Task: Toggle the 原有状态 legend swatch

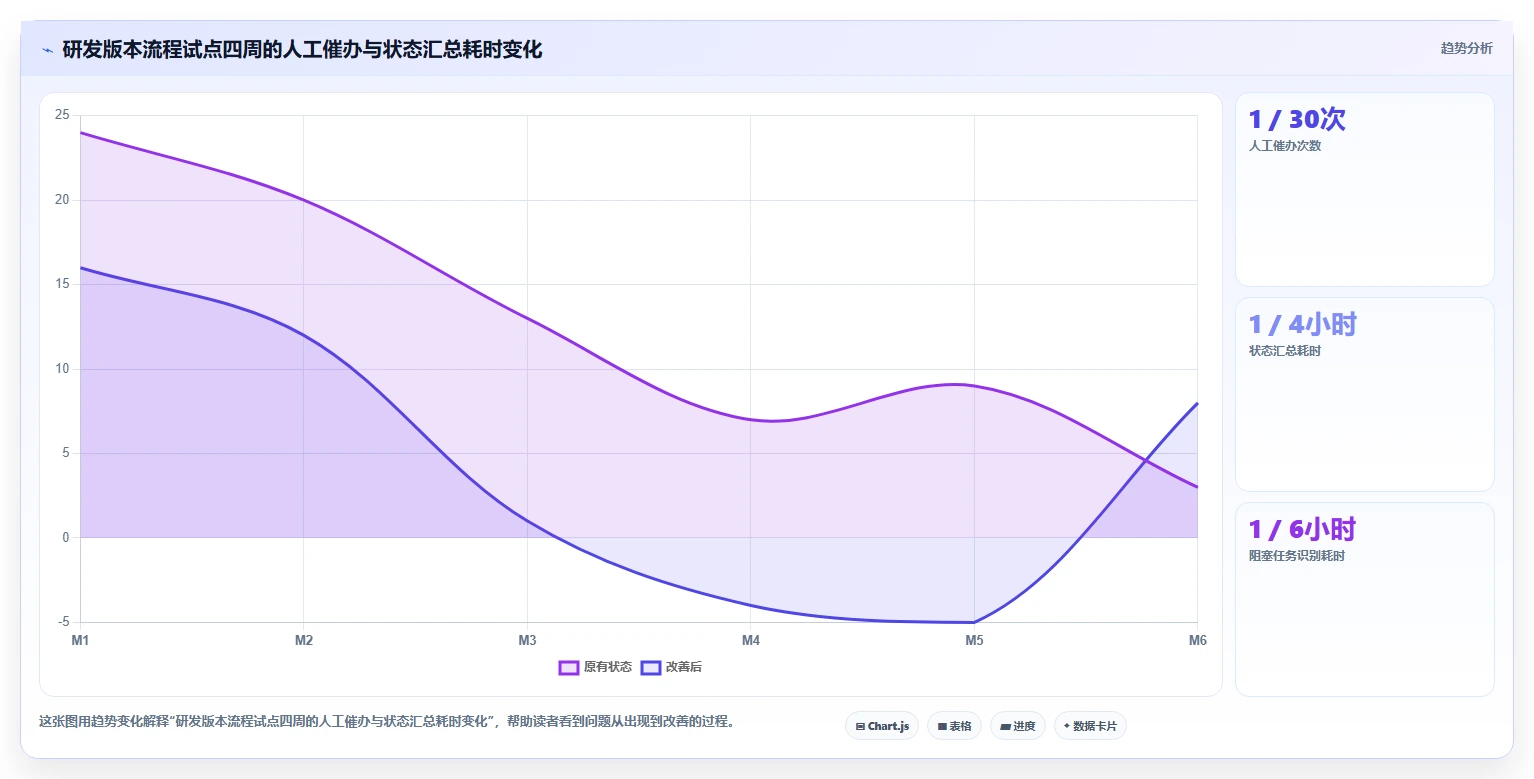Action: 569,667
